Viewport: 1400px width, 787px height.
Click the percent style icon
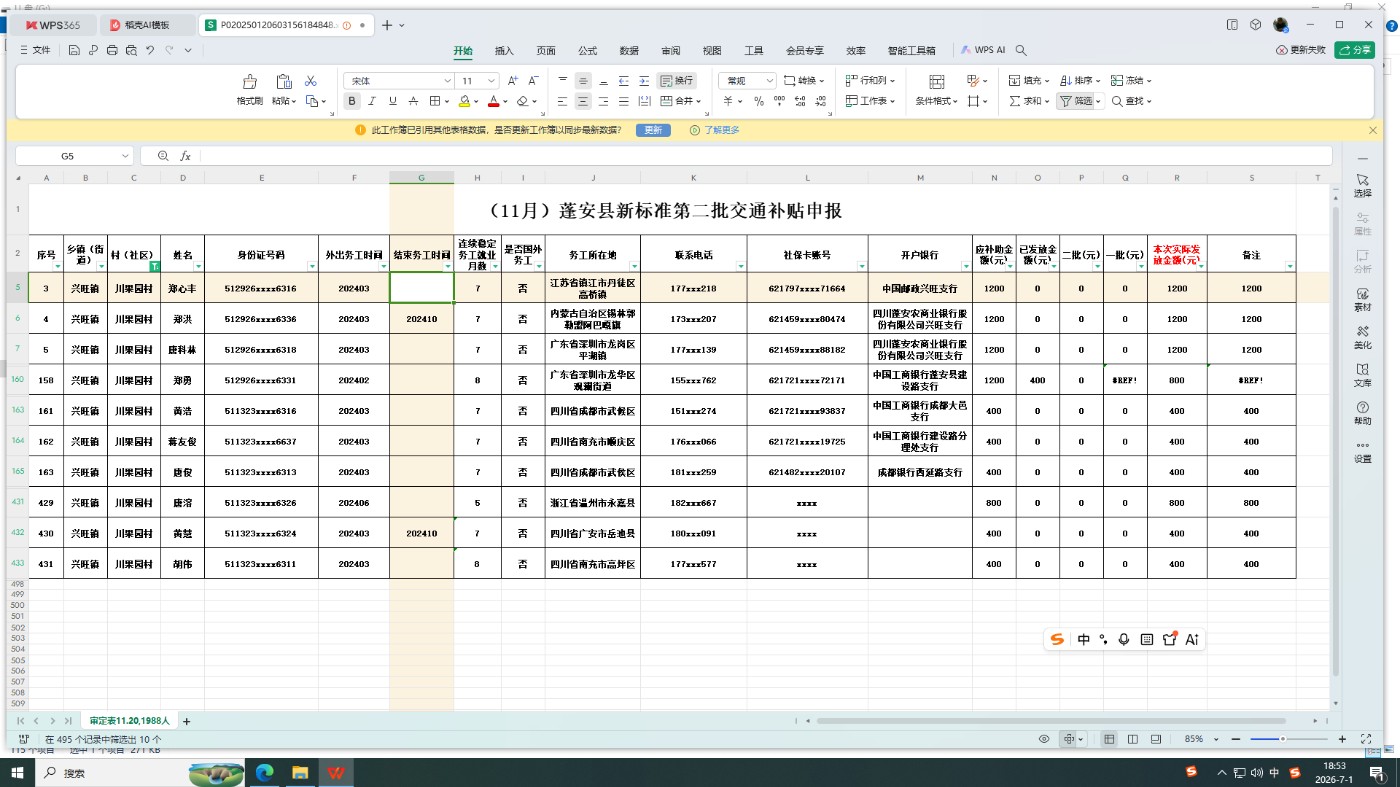(x=759, y=101)
